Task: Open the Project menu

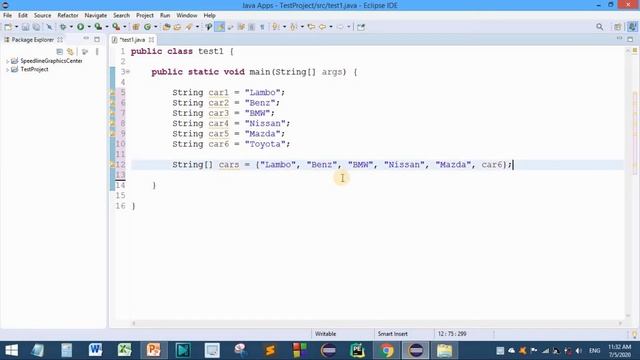Action: pyautogui.click(x=145, y=16)
